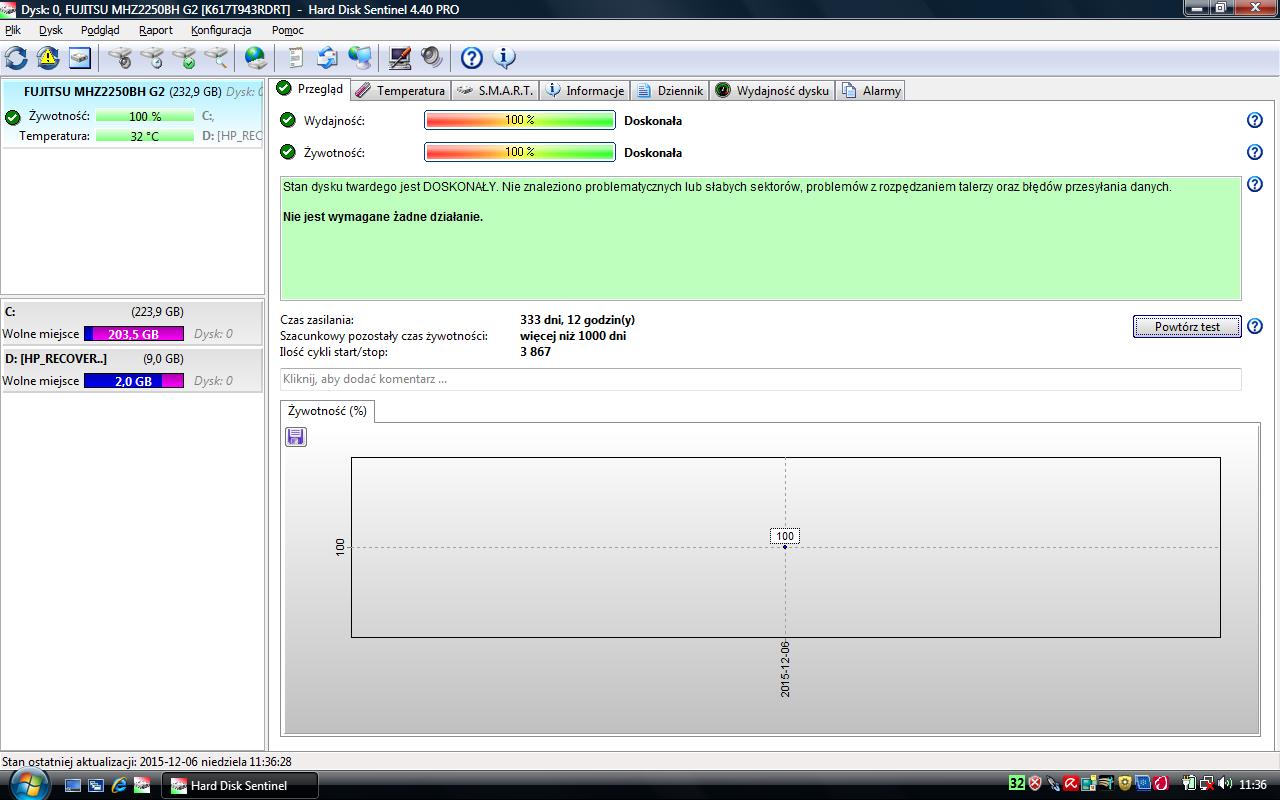The height and width of the screenshot is (800, 1280).
Task: Open the report document toolbar icon
Action: click(296, 57)
